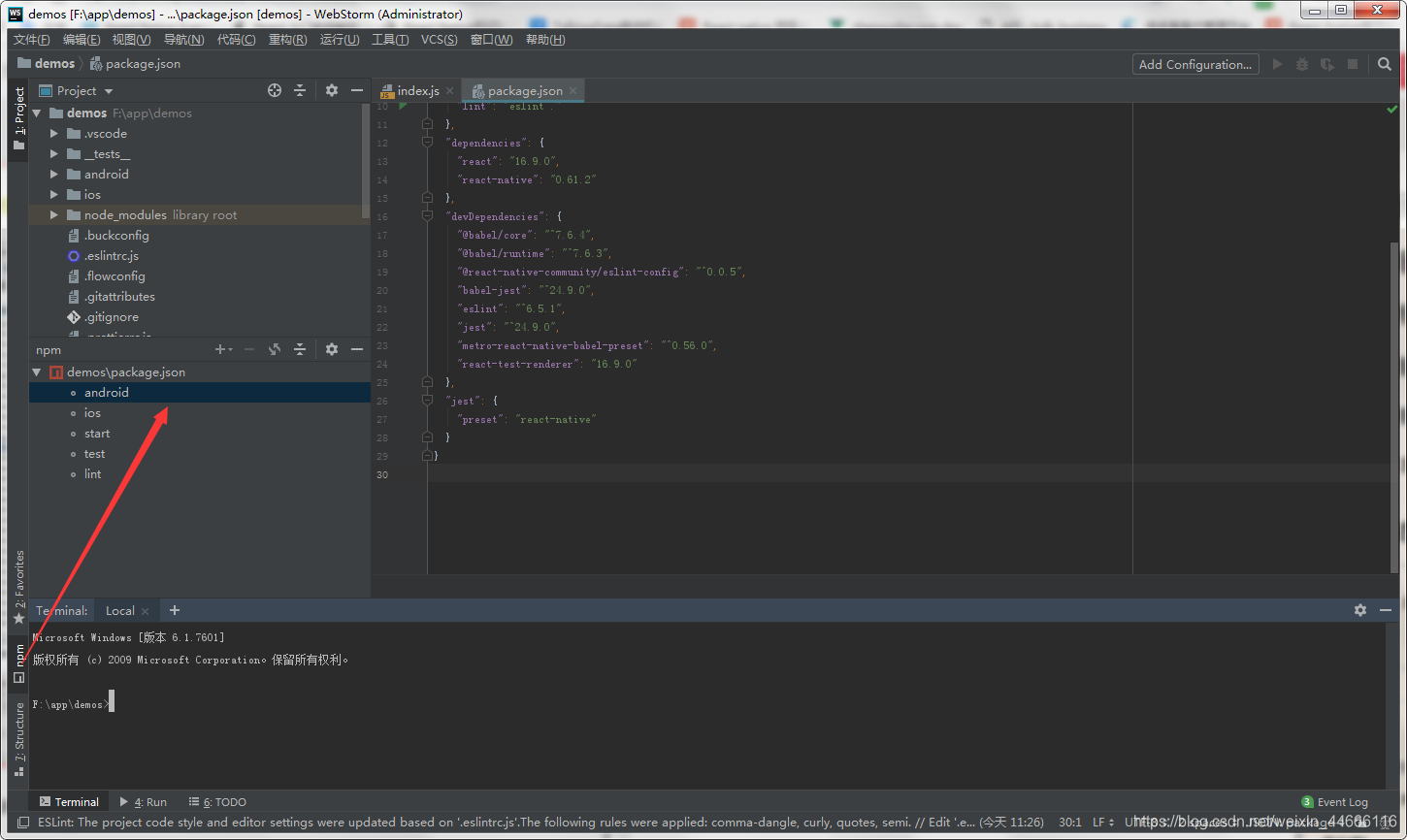Hide the Project panel with minus icon
Viewport: 1407px width, 840px height.
tap(357, 90)
